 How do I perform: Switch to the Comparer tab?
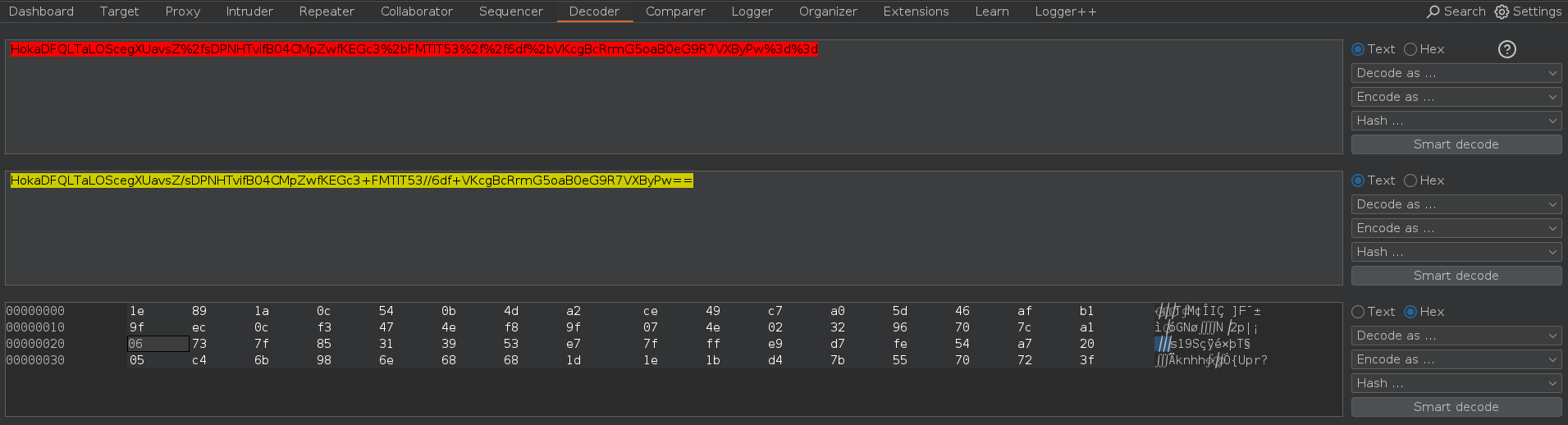(675, 11)
